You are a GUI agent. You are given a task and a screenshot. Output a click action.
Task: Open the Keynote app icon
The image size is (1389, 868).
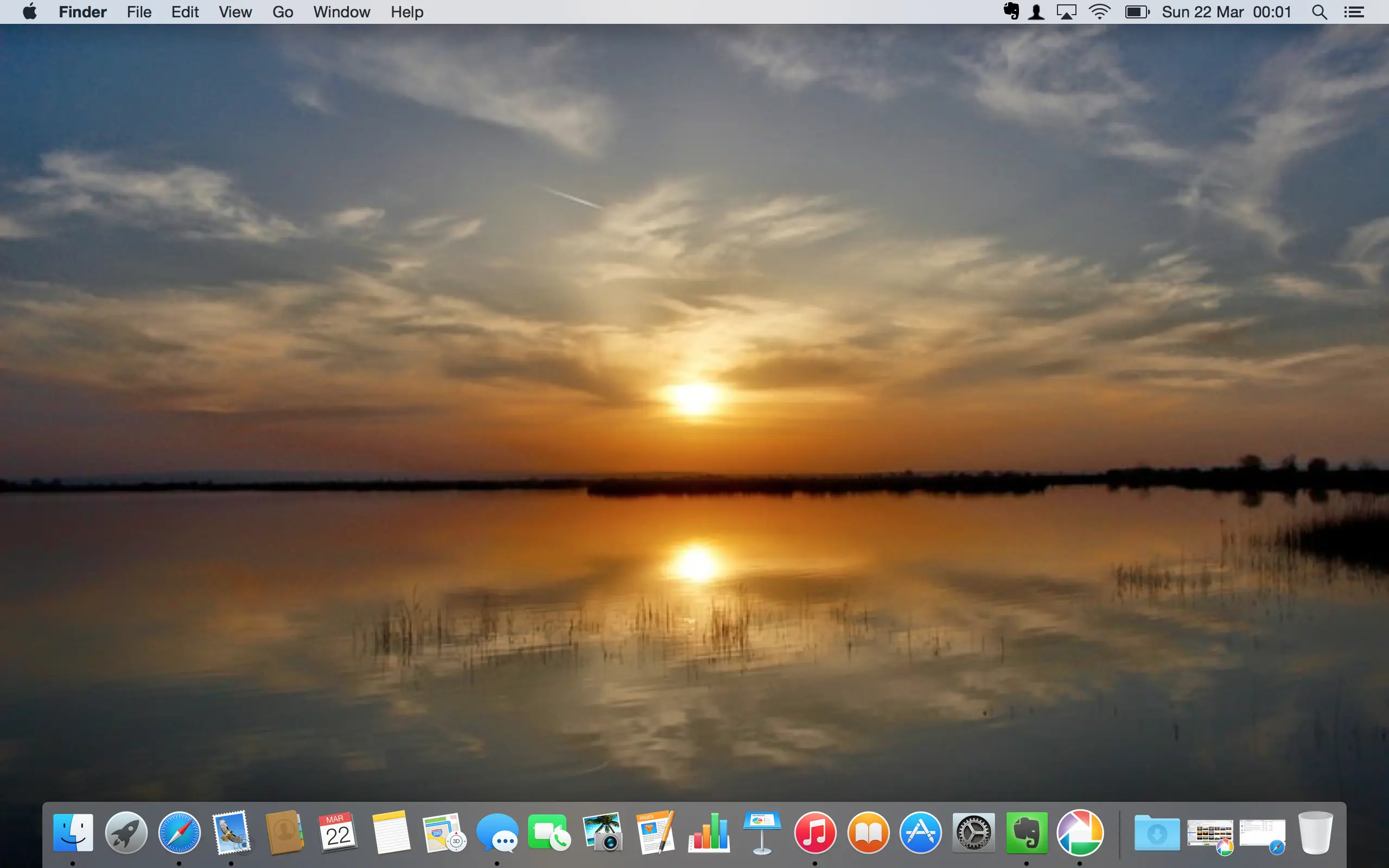coord(762,832)
